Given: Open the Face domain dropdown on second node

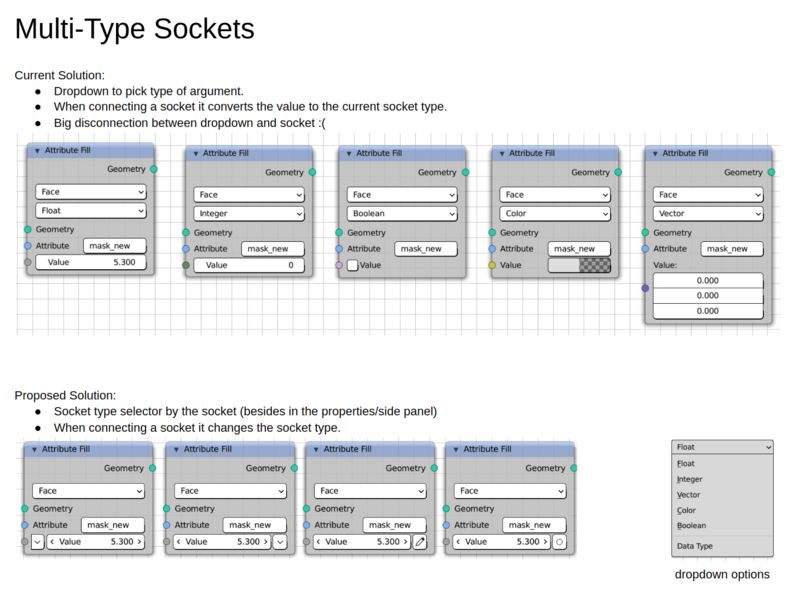Looking at the screenshot, I should pyautogui.click(x=248, y=193).
